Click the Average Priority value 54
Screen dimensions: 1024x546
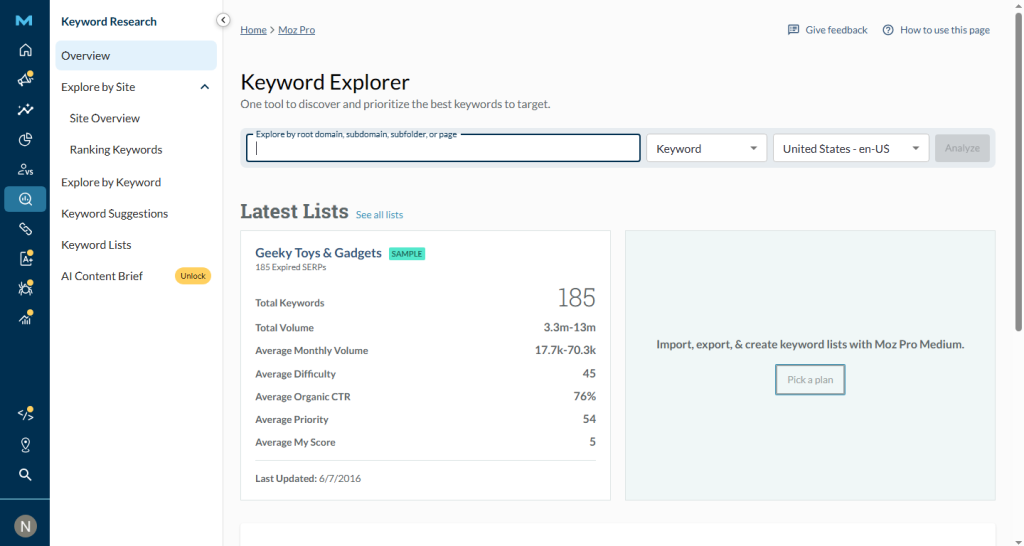click(589, 419)
